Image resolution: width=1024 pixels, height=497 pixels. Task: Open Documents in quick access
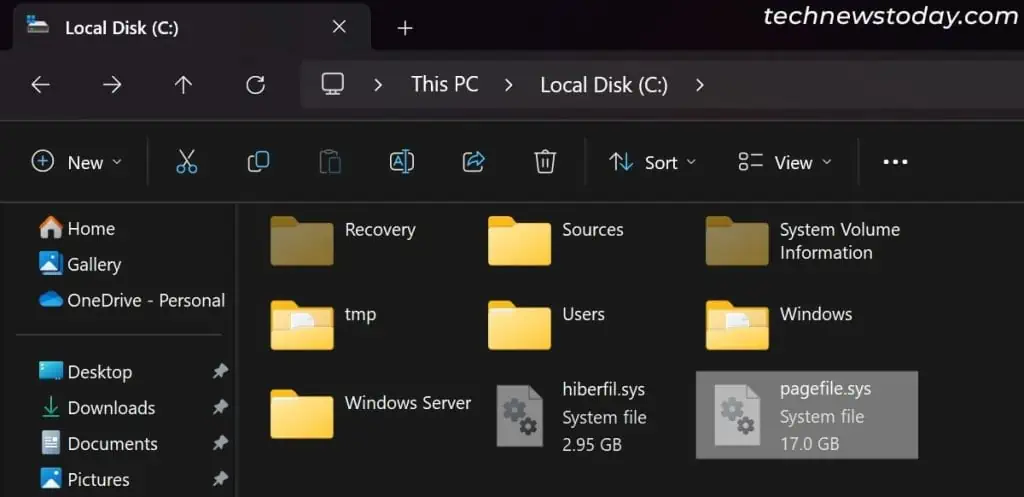[99, 443]
